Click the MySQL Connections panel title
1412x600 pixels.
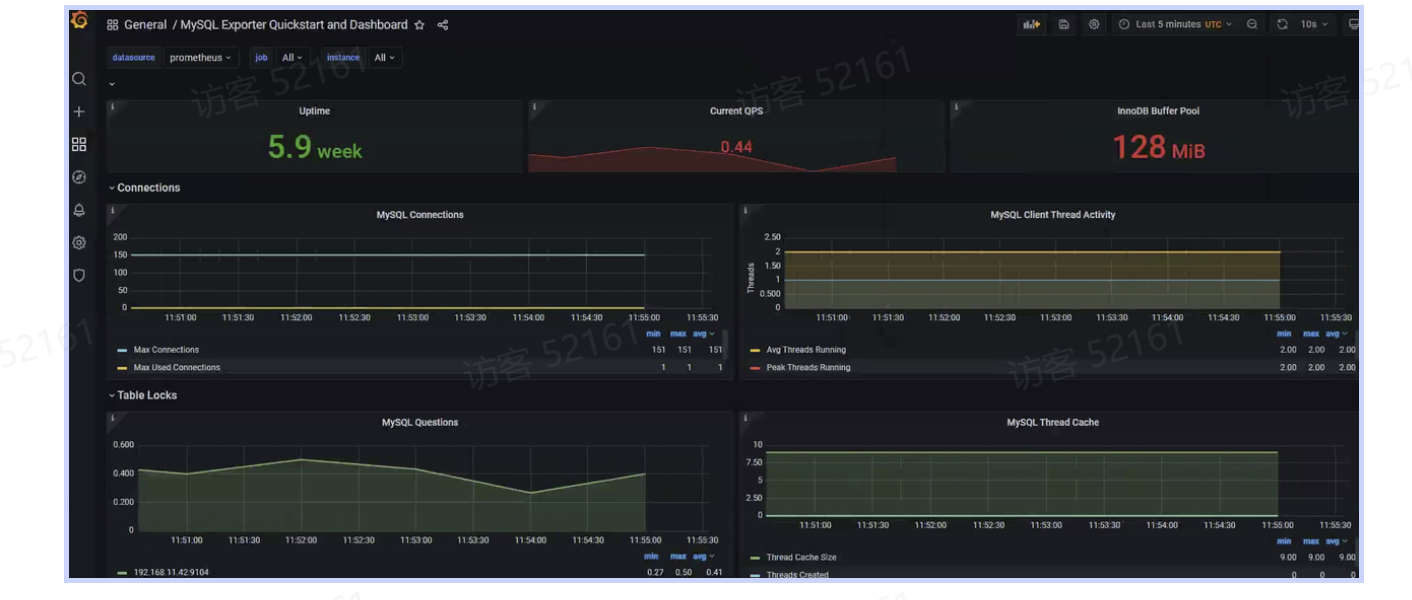[x=420, y=215]
